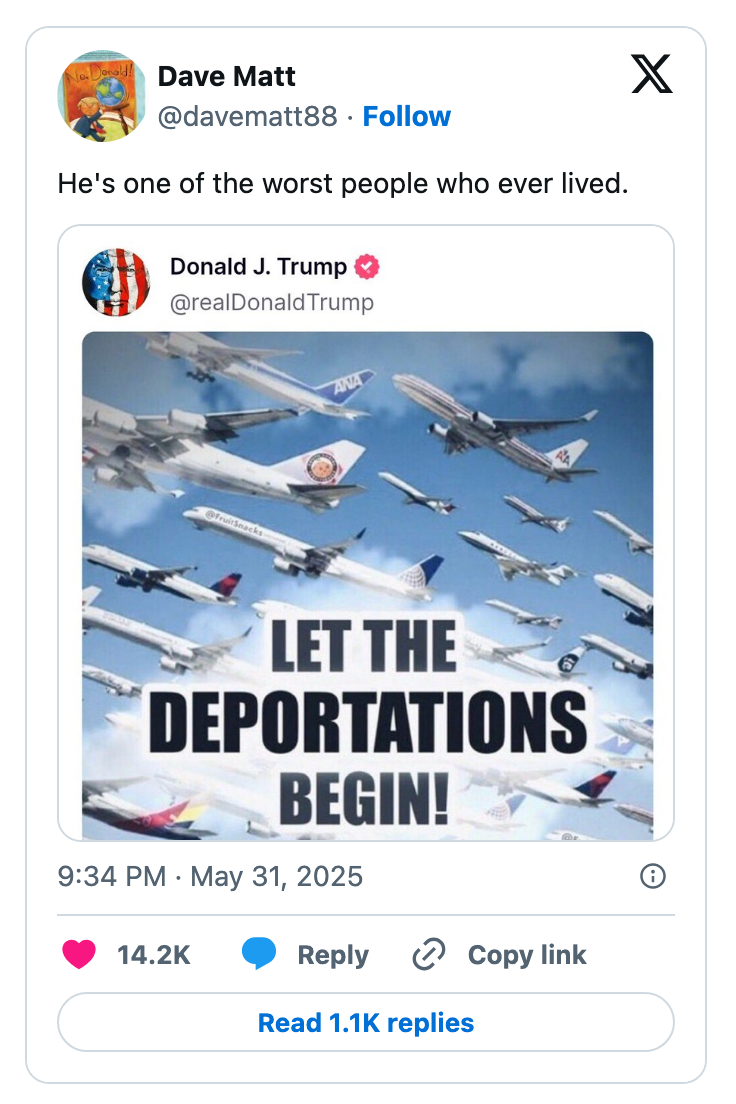Viewport: 736px width, 1104px height.
Task: Open the tweet timestamp link
Action: (x=210, y=876)
